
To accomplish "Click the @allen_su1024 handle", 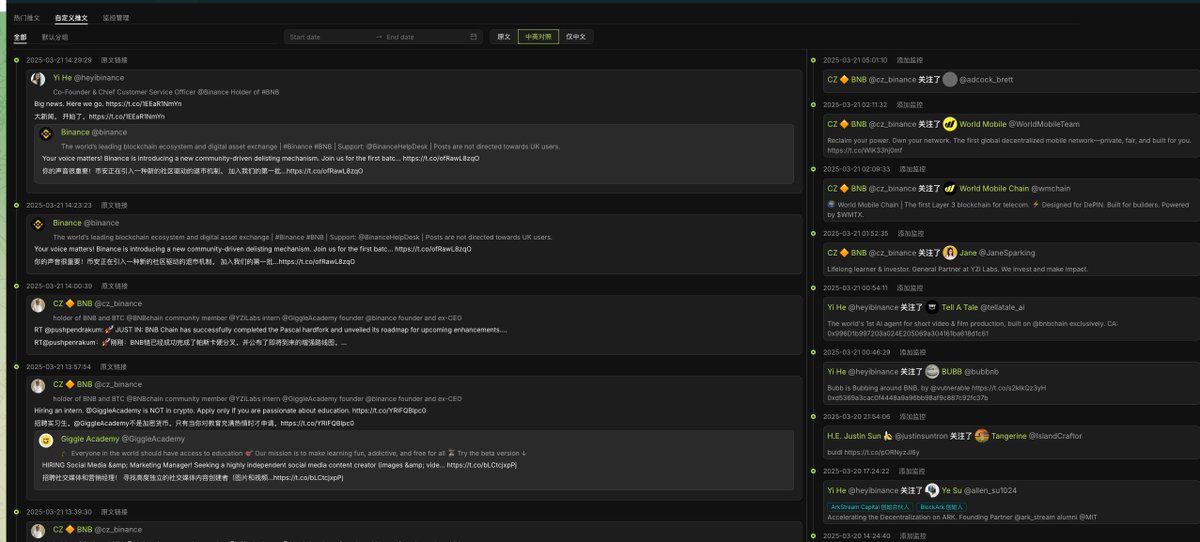I will click(x=990, y=490).
